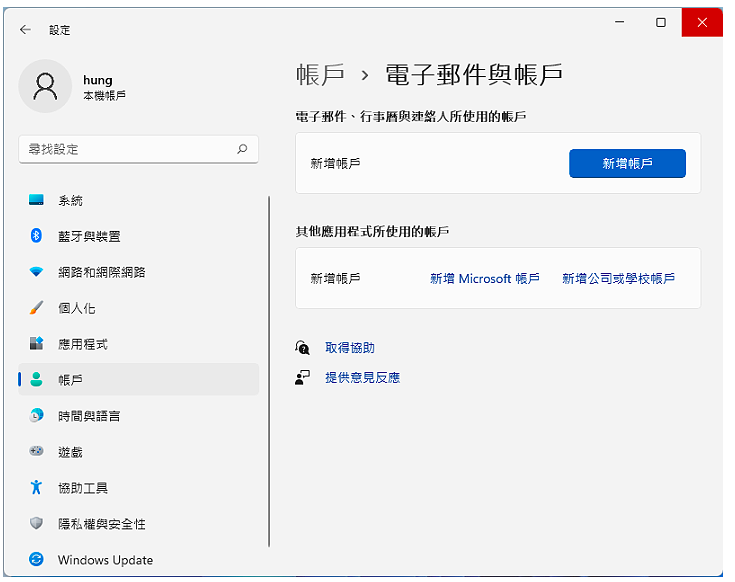The width and height of the screenshot is (735, 582).
Task: Click the shield icon for 隱私權與安全性
Action: point(36,523)
